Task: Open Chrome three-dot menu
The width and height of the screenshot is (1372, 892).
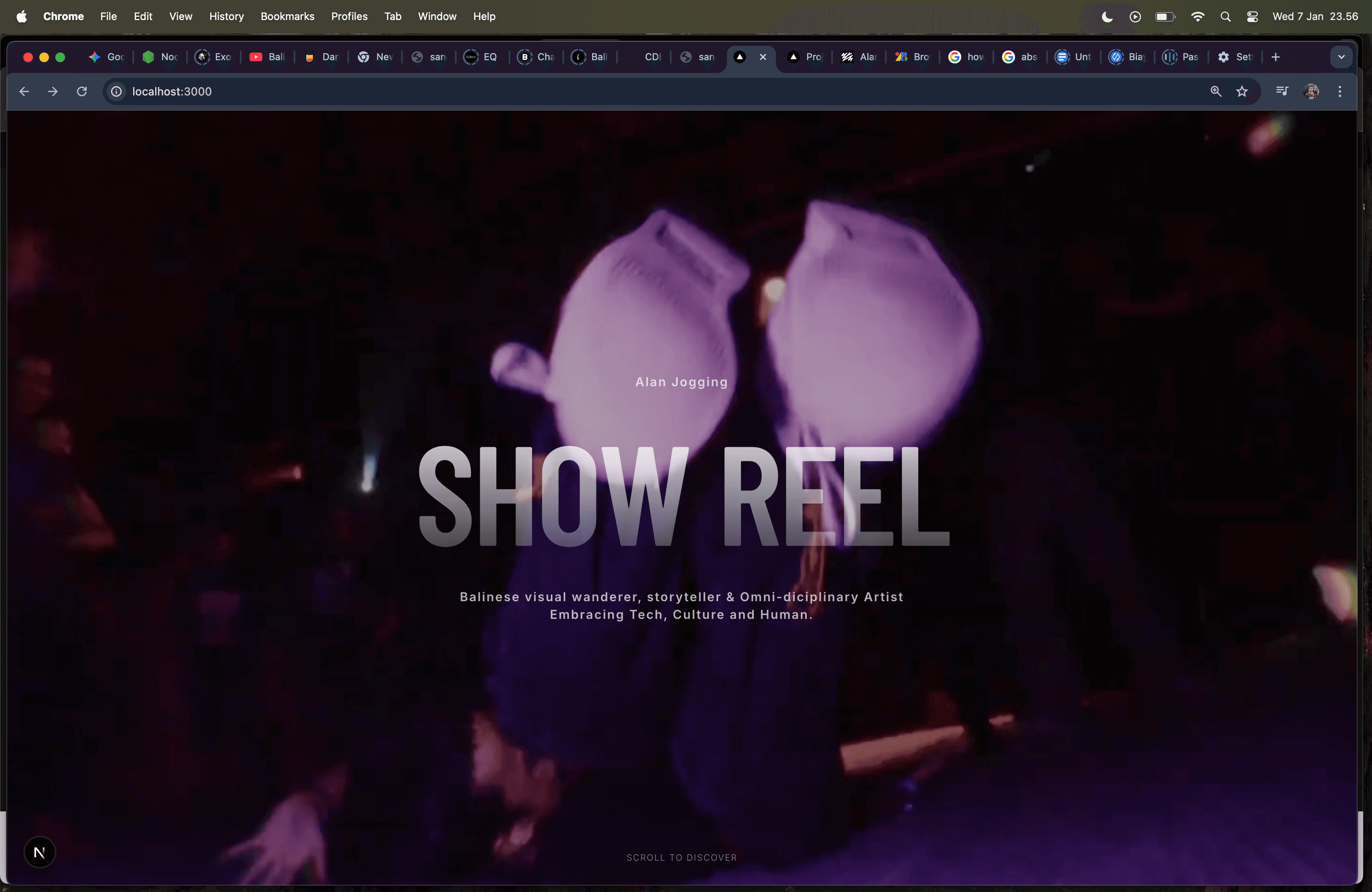Action: click(1340, 91)
